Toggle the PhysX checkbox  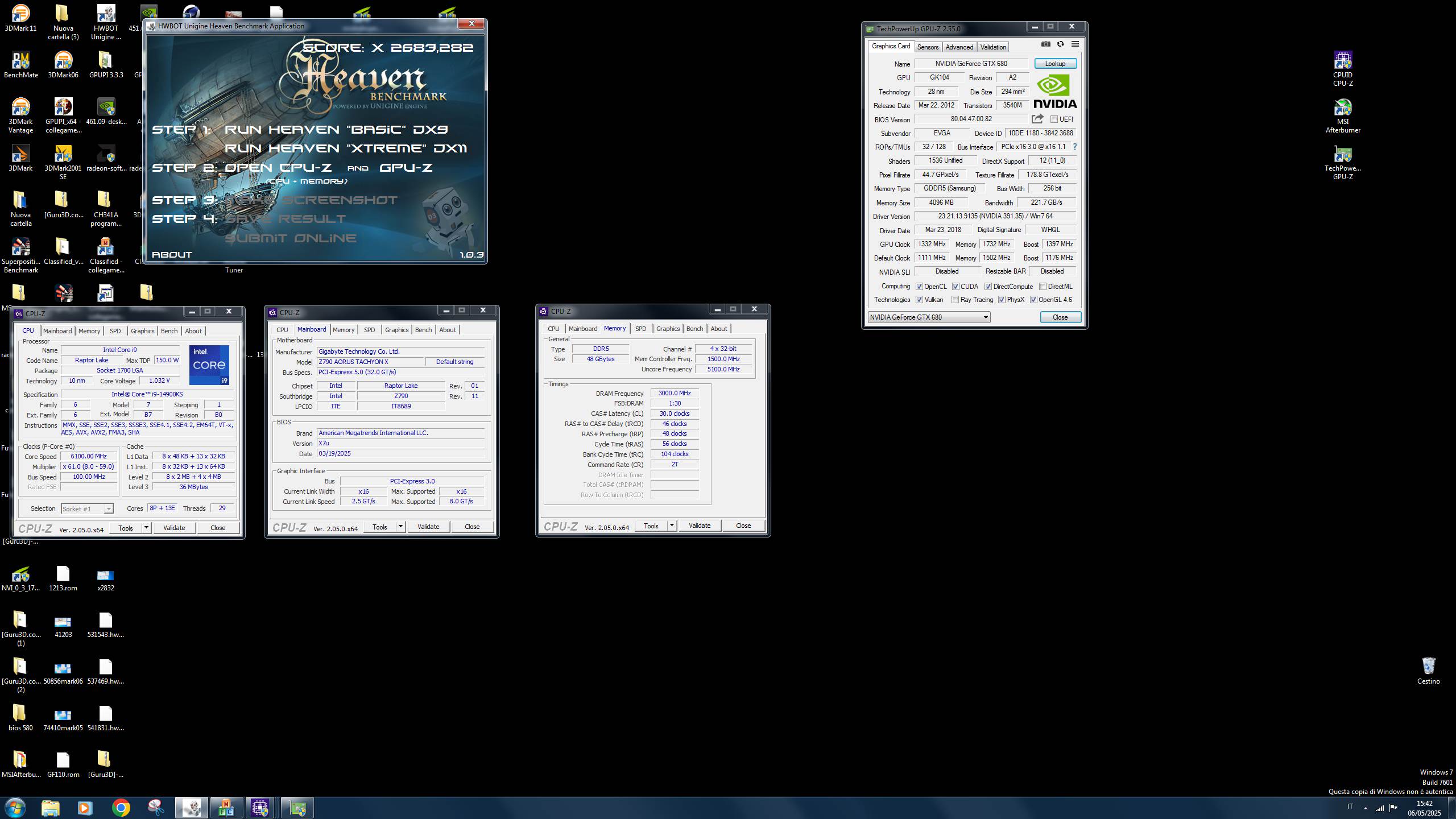point(1002,300)
